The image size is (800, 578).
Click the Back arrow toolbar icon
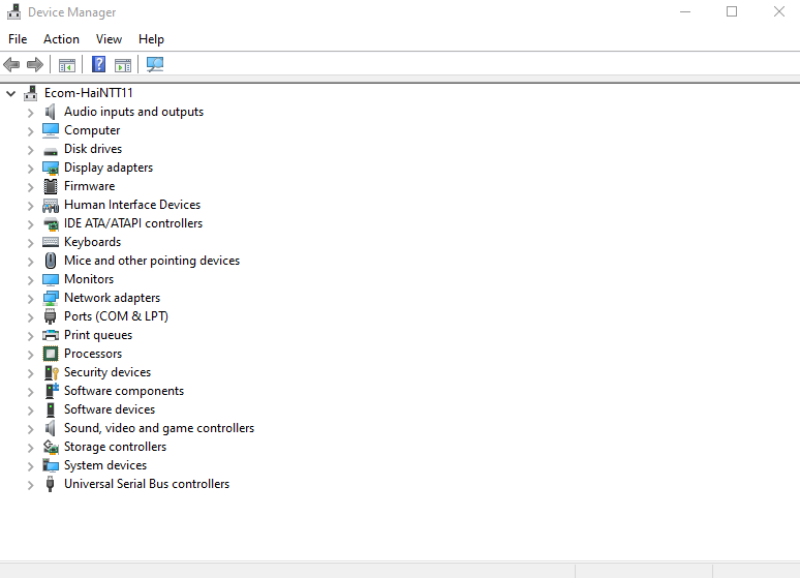(x=11, y=65)
